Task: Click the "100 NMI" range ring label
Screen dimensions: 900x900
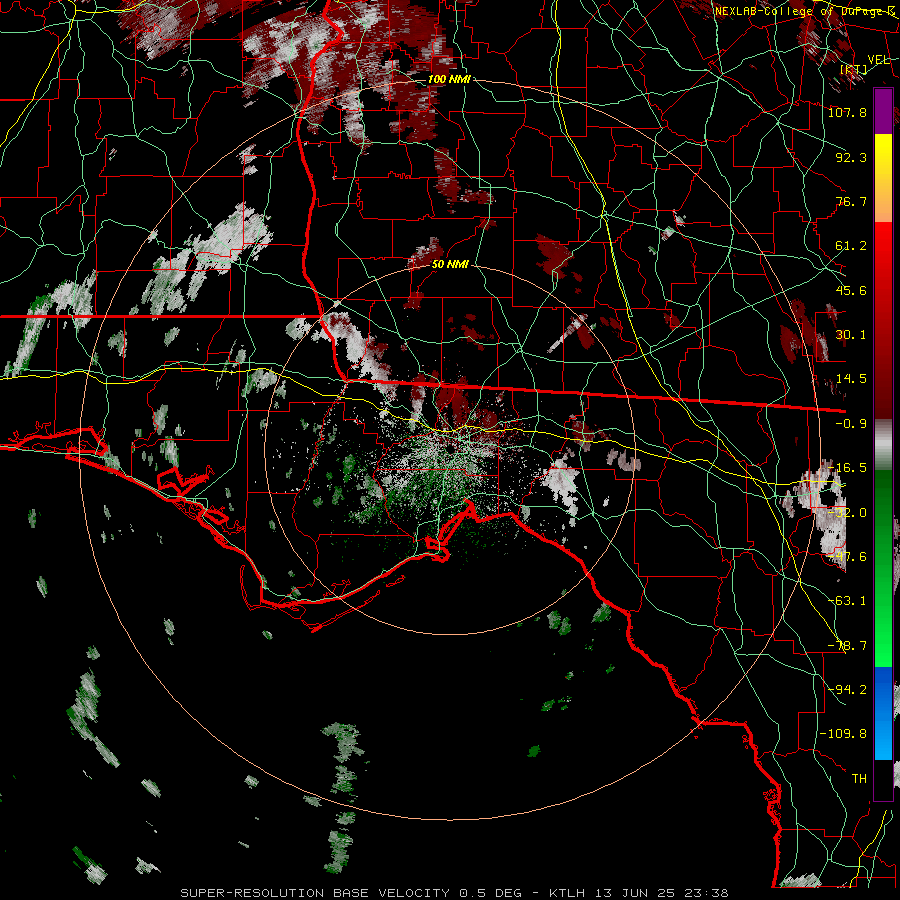Action: pyautogui.click(x=449, y=79)
